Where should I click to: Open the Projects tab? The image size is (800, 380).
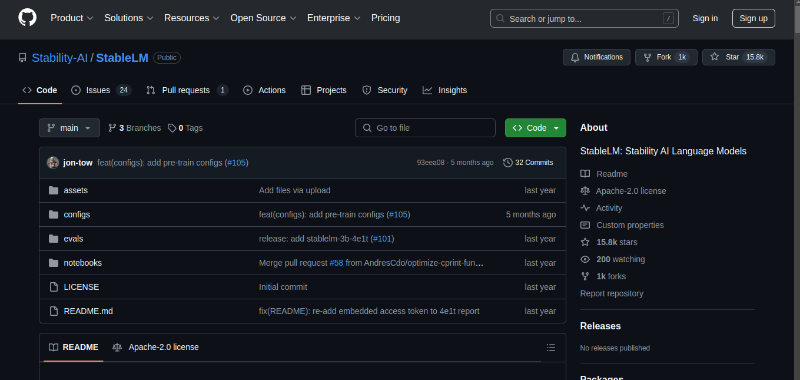point(323,90)
